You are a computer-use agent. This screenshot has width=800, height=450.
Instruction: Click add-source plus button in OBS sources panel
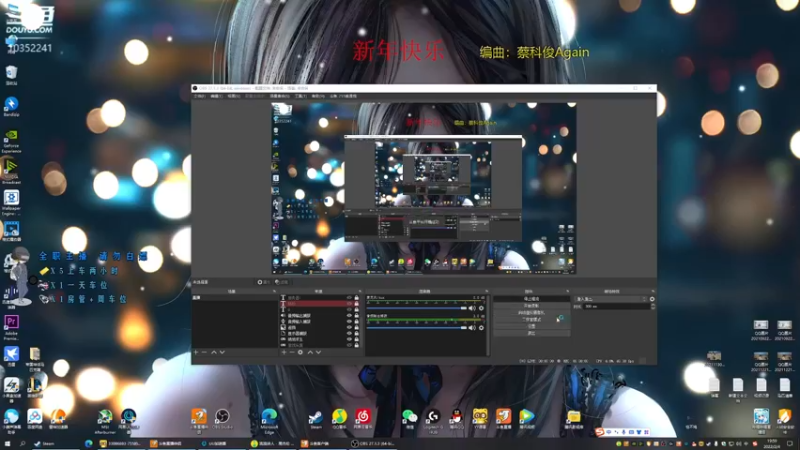[x=284, y=352]
